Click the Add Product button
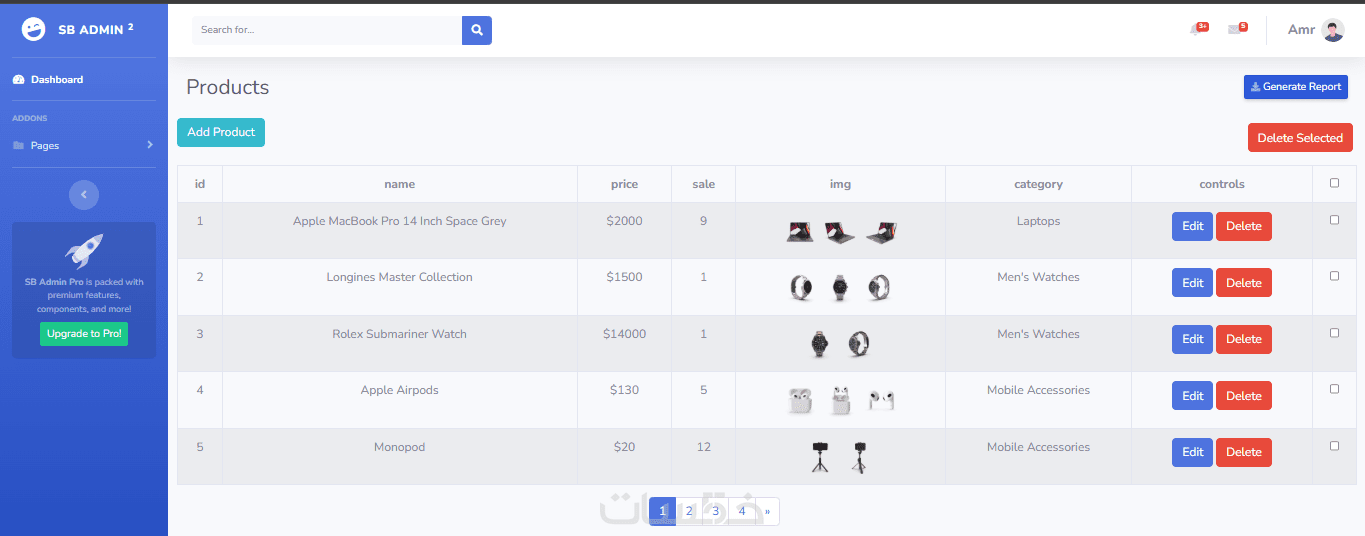This screenshot has height=536, width=1365. [221, 132]
